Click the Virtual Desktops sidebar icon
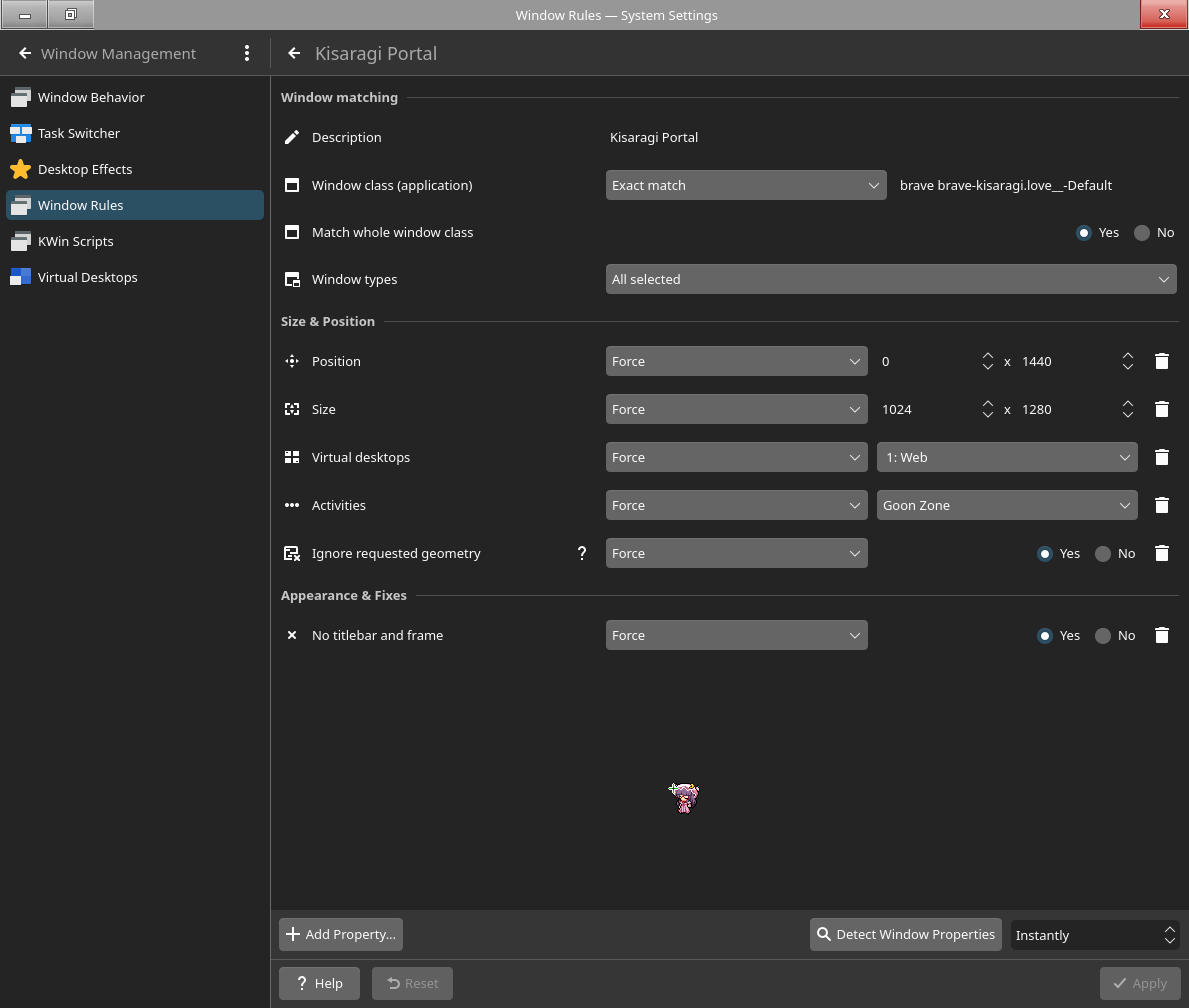 [x=20, y=278]
